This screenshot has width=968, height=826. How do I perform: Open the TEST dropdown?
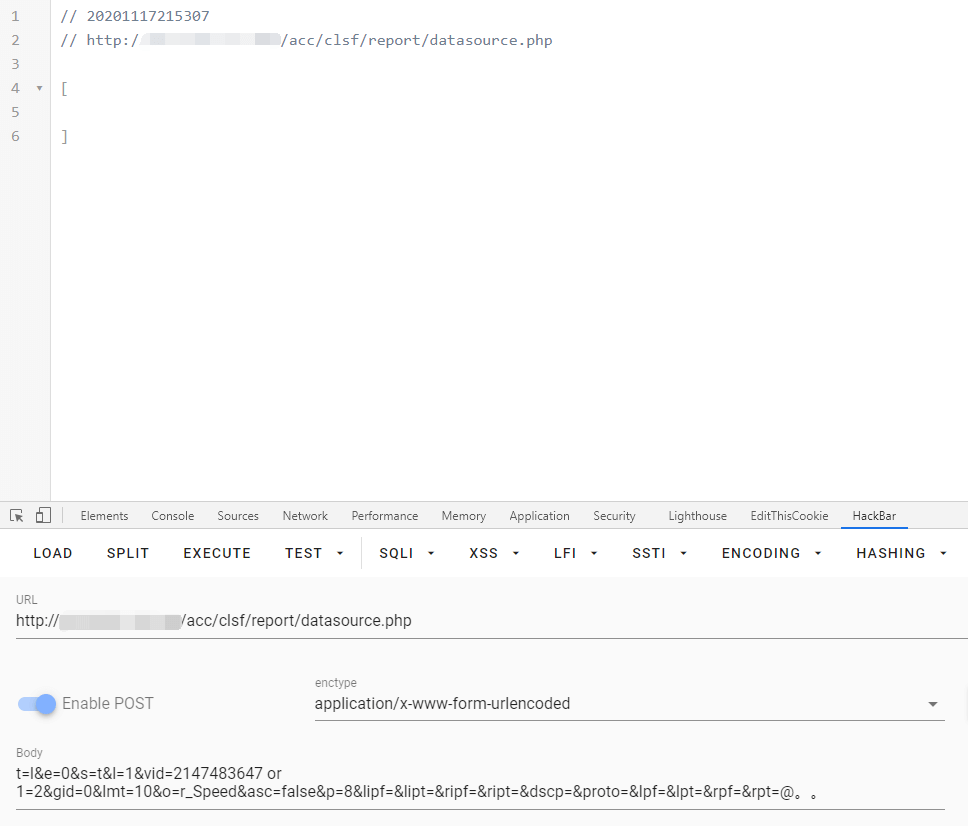313,553
